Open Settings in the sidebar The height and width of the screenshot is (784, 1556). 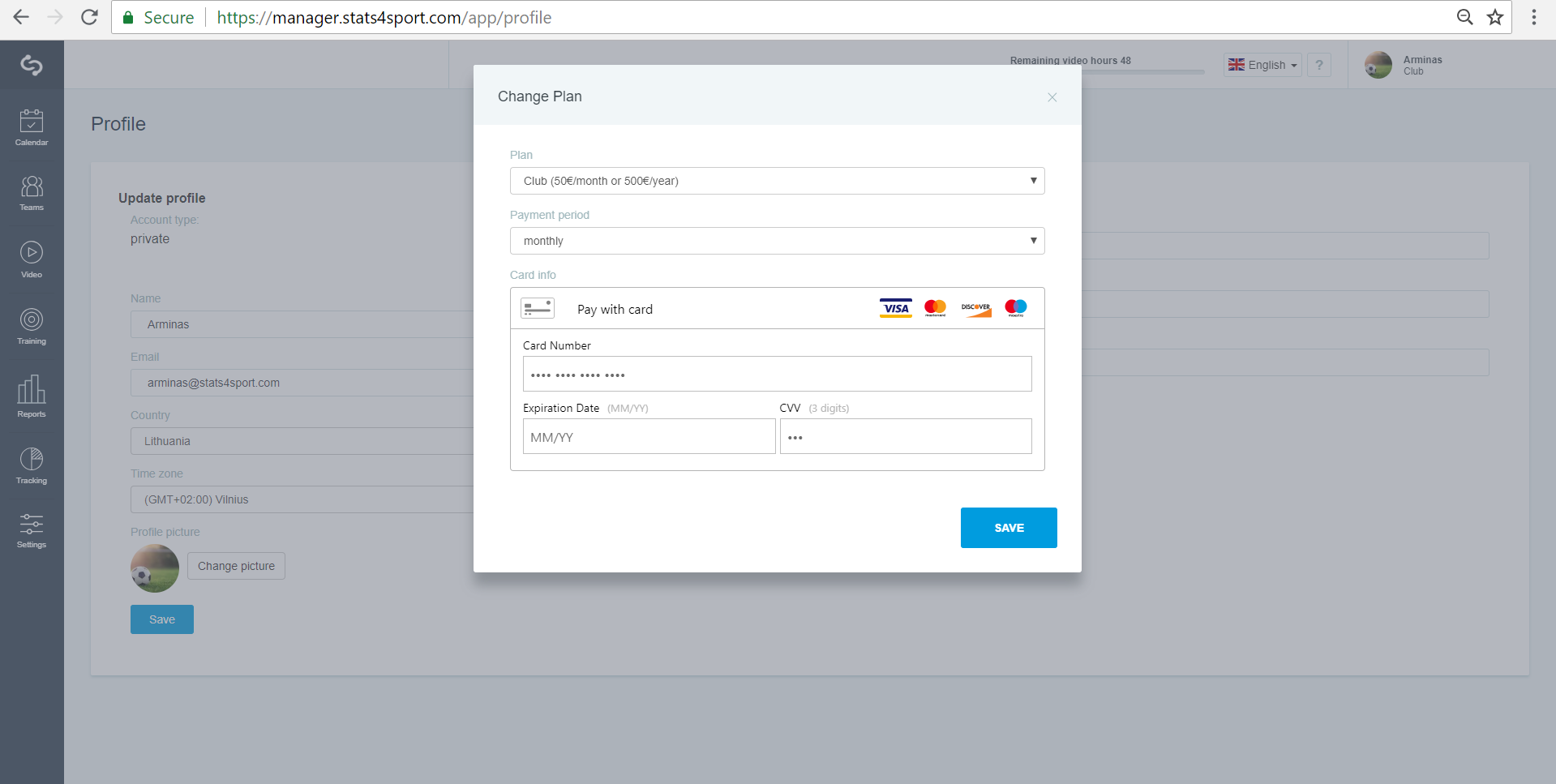(32, 530)
